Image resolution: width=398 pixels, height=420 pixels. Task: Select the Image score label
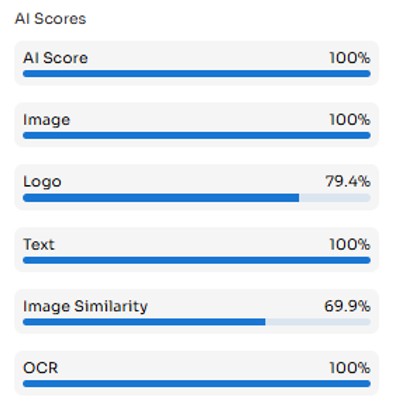pos(47,120)
